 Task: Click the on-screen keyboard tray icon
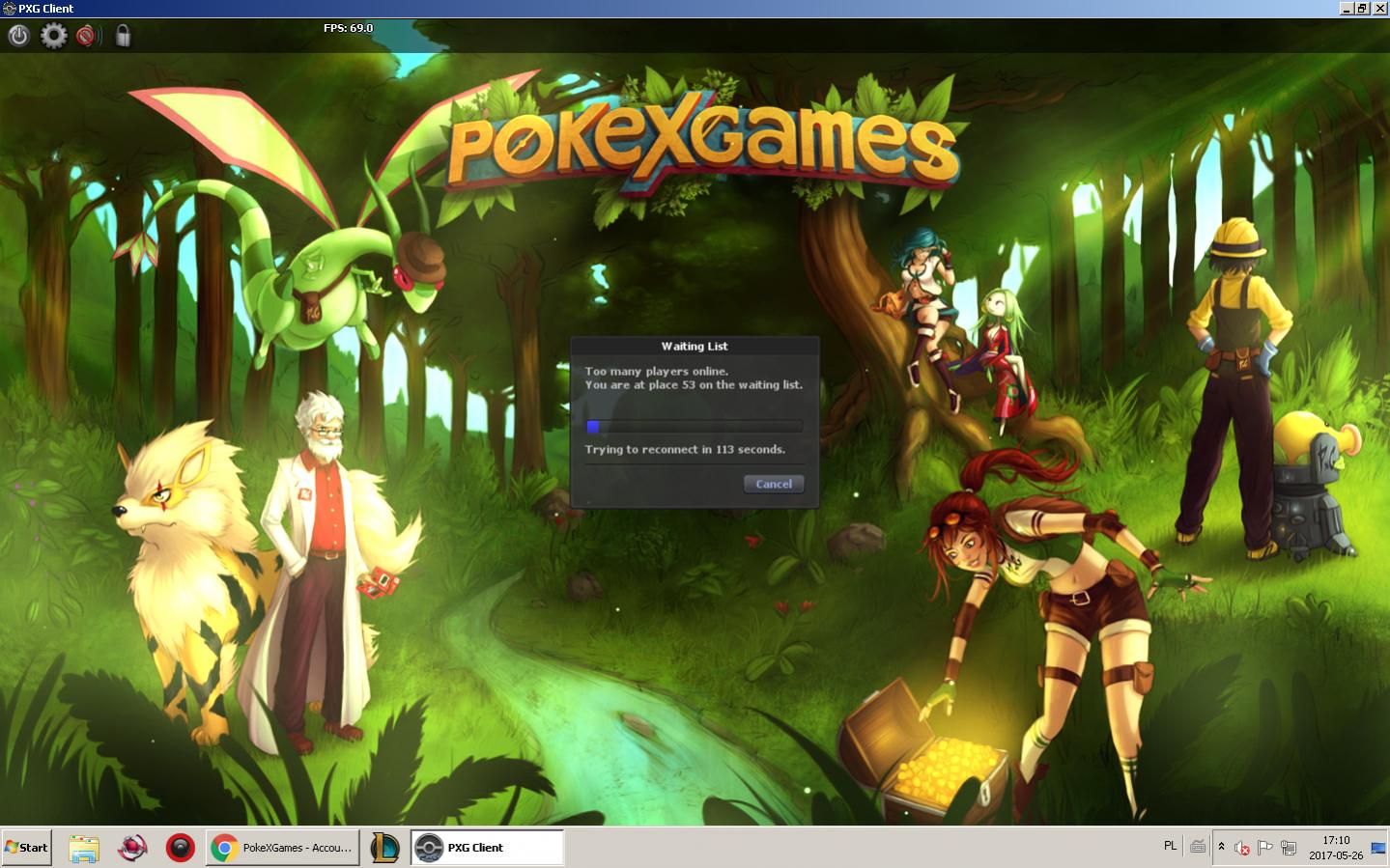click(1198, 847)
